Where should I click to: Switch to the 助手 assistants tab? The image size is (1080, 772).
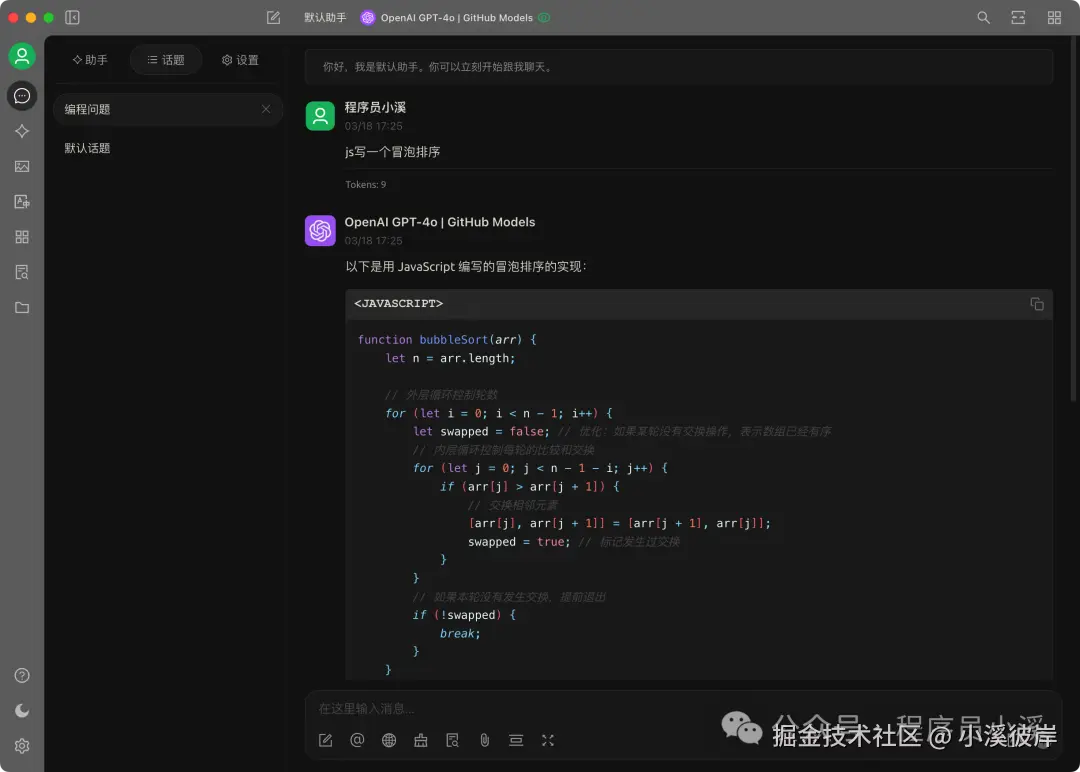(89, 59)
